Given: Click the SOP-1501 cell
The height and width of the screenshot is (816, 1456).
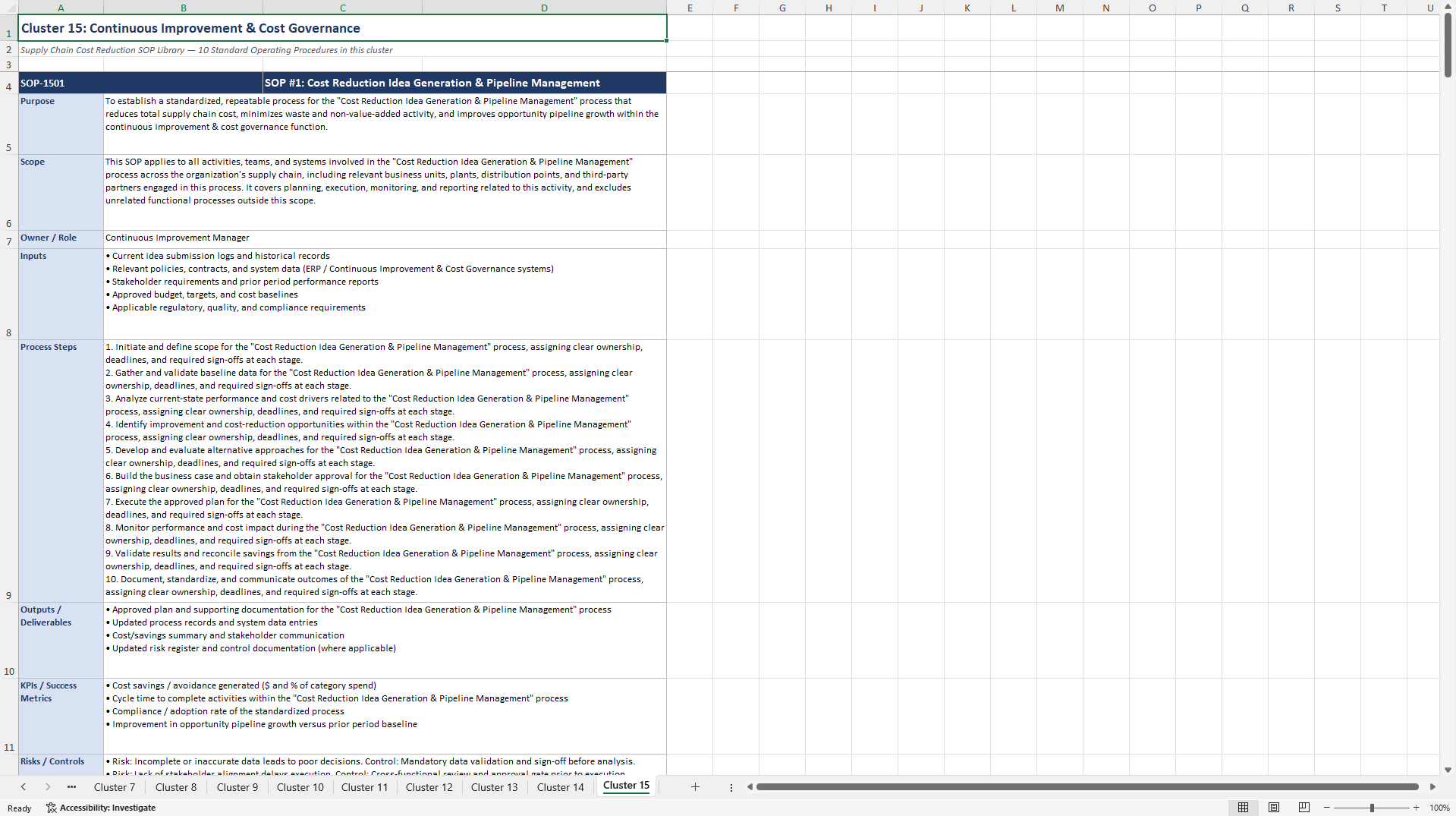Looking at the screenshot, I should click(x=140, y=83).
